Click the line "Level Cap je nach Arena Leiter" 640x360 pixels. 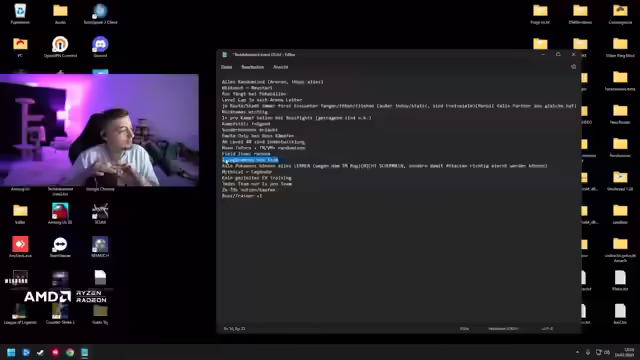[262, 100]
